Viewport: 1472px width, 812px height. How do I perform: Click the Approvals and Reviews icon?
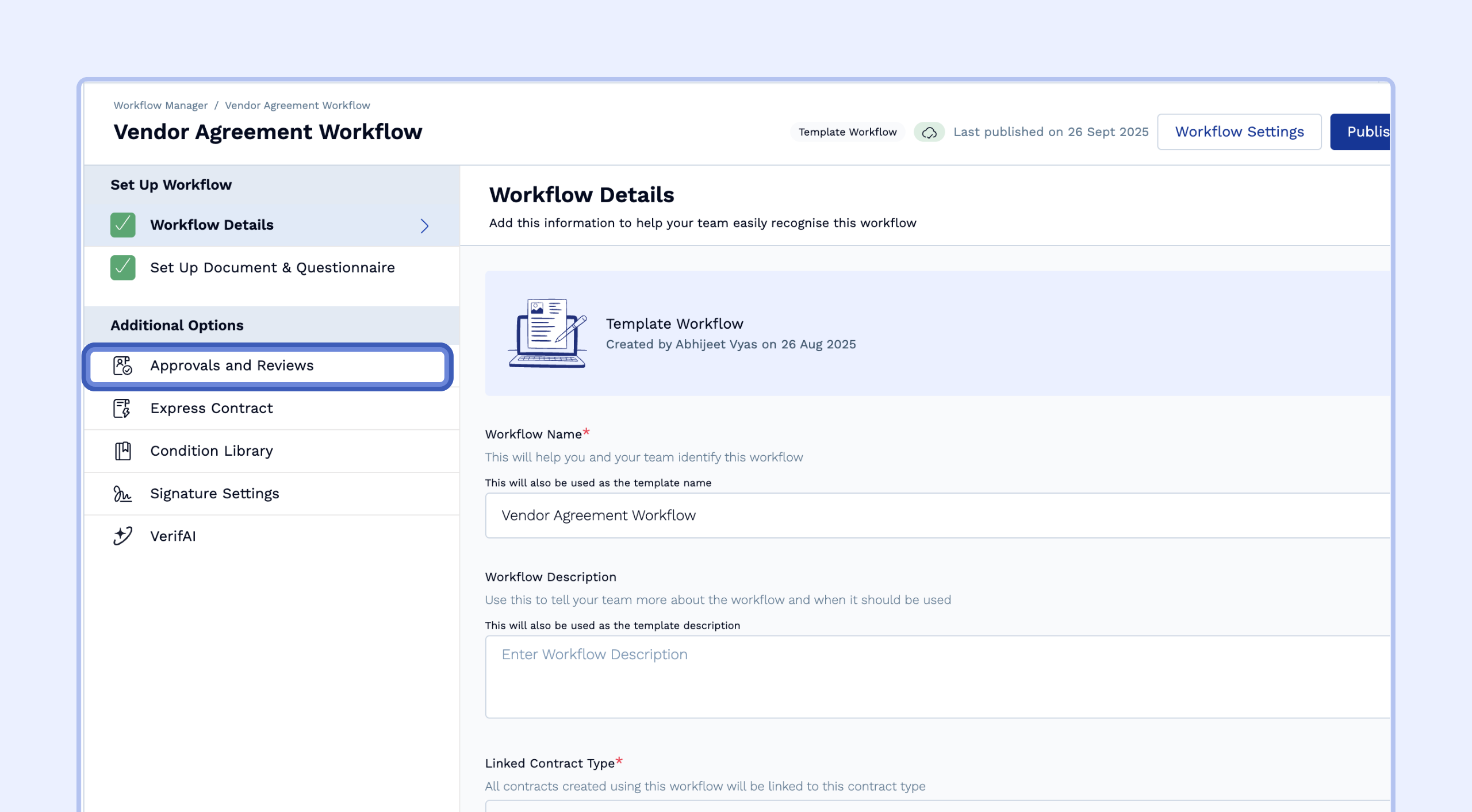point(122,365)
